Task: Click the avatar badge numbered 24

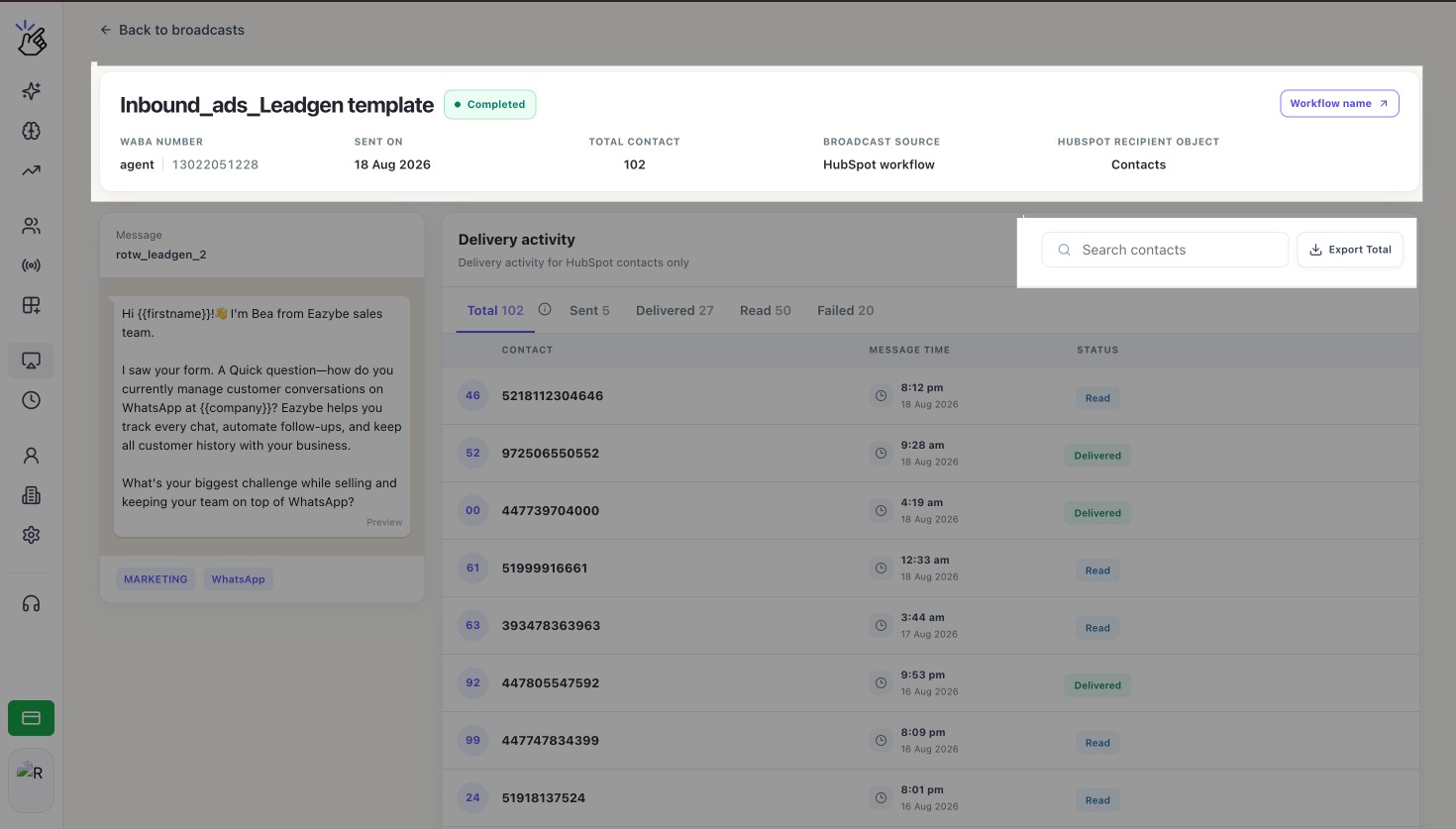Action: click(x=473, y=798)
